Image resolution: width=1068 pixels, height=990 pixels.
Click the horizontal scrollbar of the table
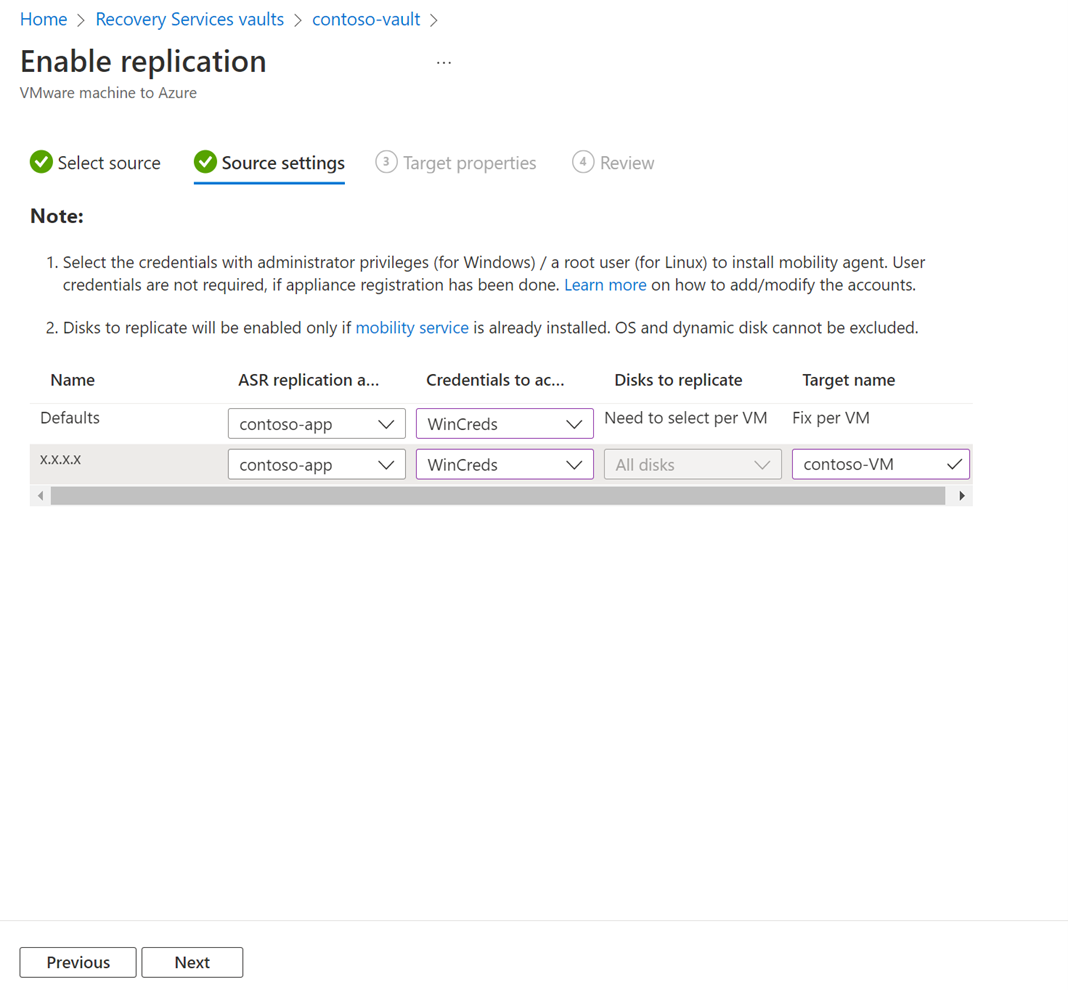498,496
